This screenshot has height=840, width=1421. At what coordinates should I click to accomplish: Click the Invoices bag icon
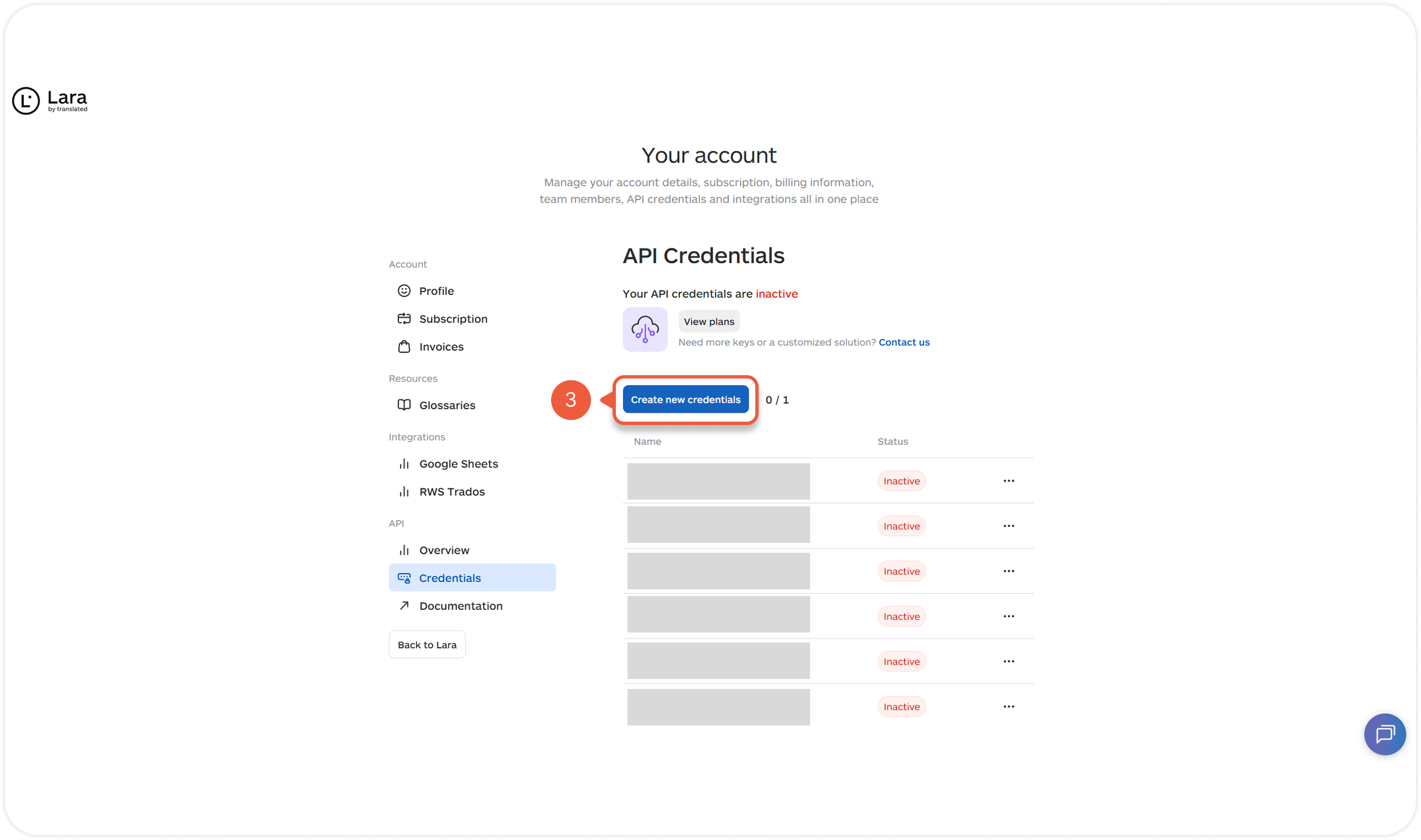tap(404, 346)
